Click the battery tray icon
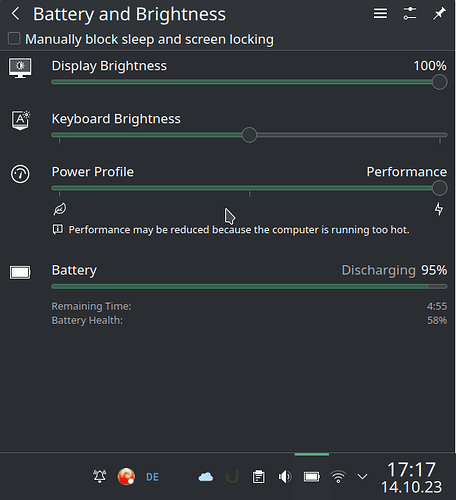Image resolution: width=456 pixels, height=500 pixels. pyautogui.click(x=312, y=477)
